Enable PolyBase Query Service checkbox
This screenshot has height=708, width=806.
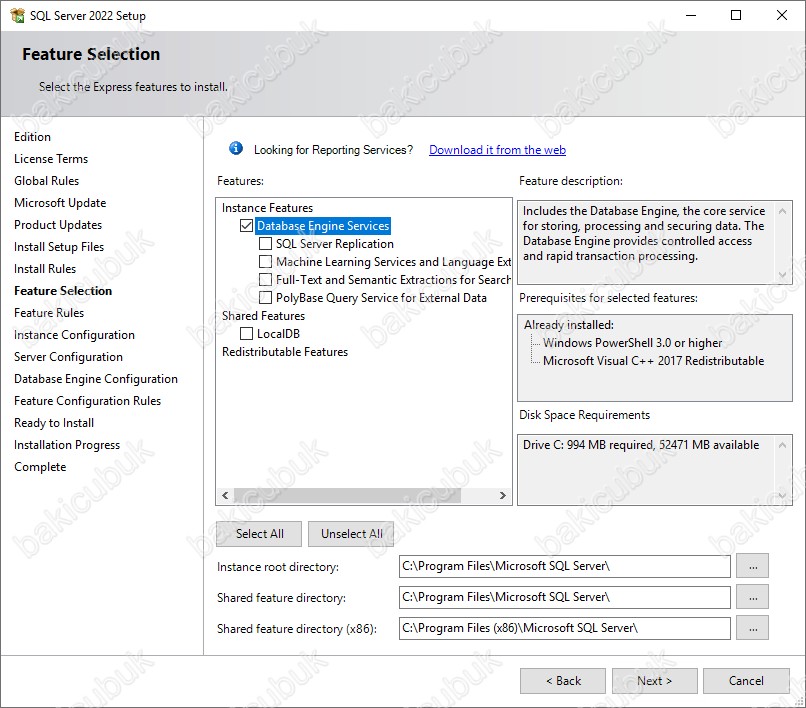tap(265, 298)
